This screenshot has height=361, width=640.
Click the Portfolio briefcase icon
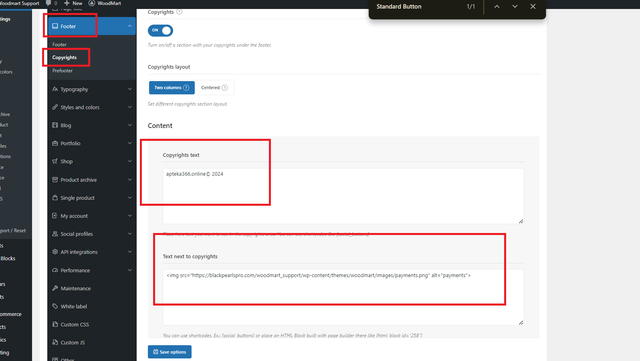[x=55, y=143]
